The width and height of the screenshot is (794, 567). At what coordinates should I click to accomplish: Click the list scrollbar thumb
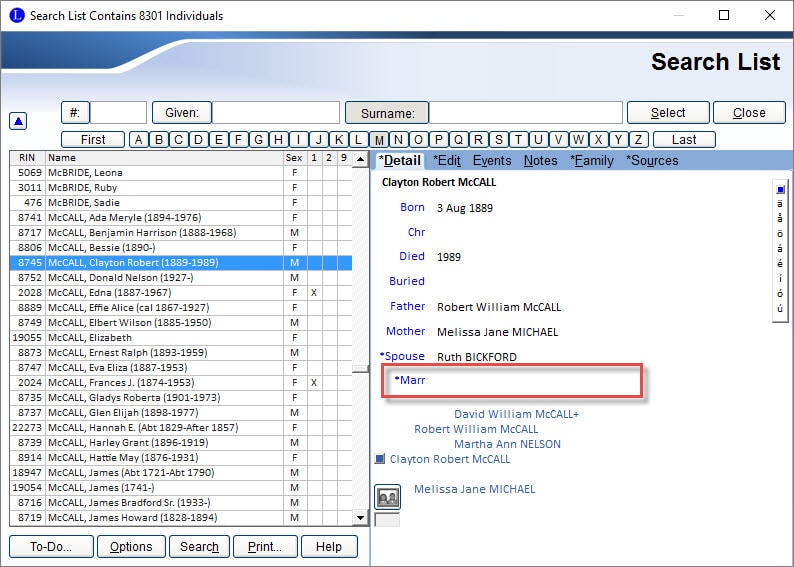(x=360, y=369)
